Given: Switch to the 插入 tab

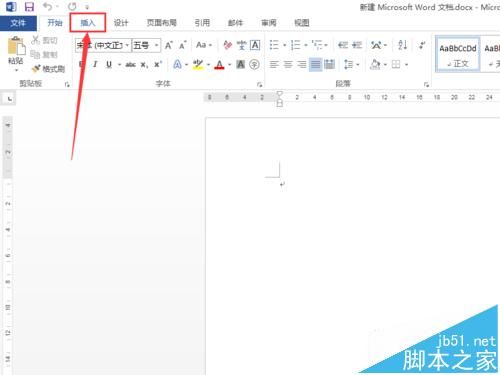Looking at the screenshot, I should click(88, 23).
